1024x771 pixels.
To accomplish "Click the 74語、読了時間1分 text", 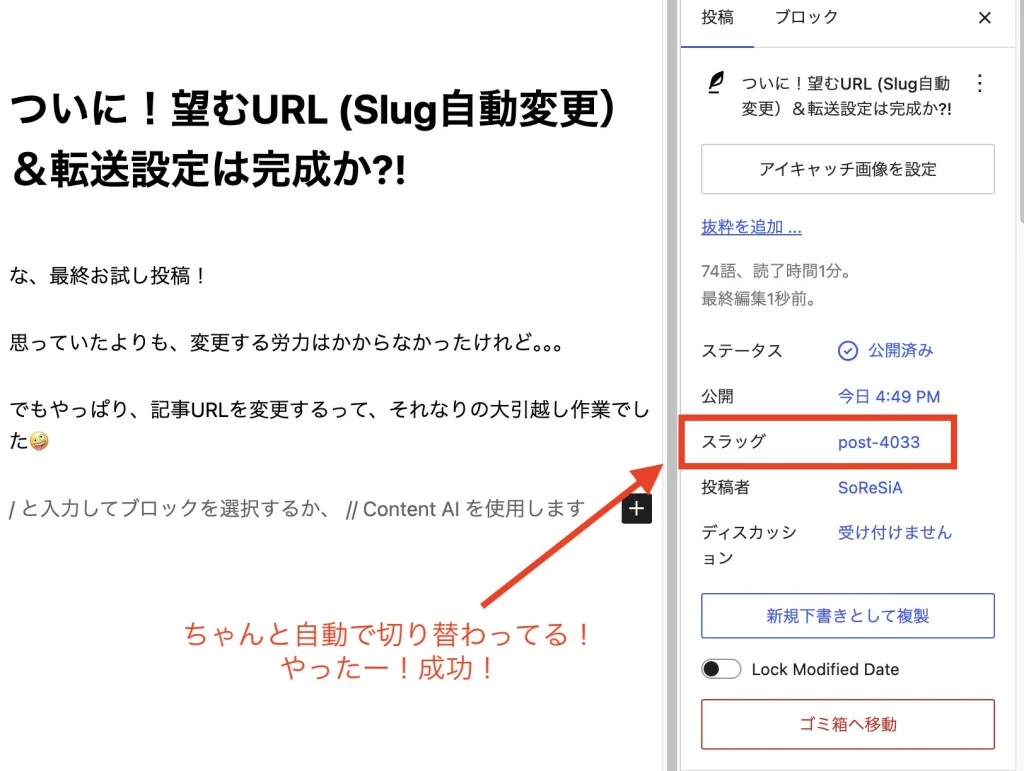I will (776, 271).
